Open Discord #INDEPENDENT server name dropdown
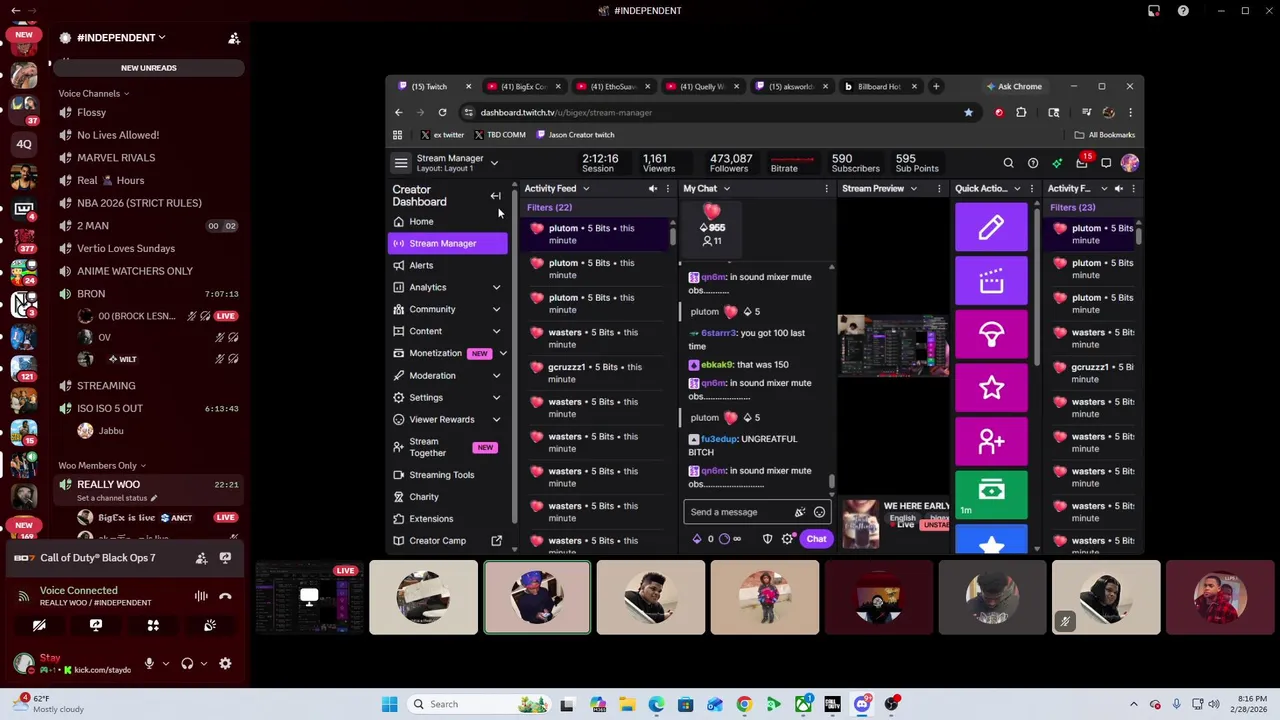This screenshot has height=720, width=1280. (120, 38)
